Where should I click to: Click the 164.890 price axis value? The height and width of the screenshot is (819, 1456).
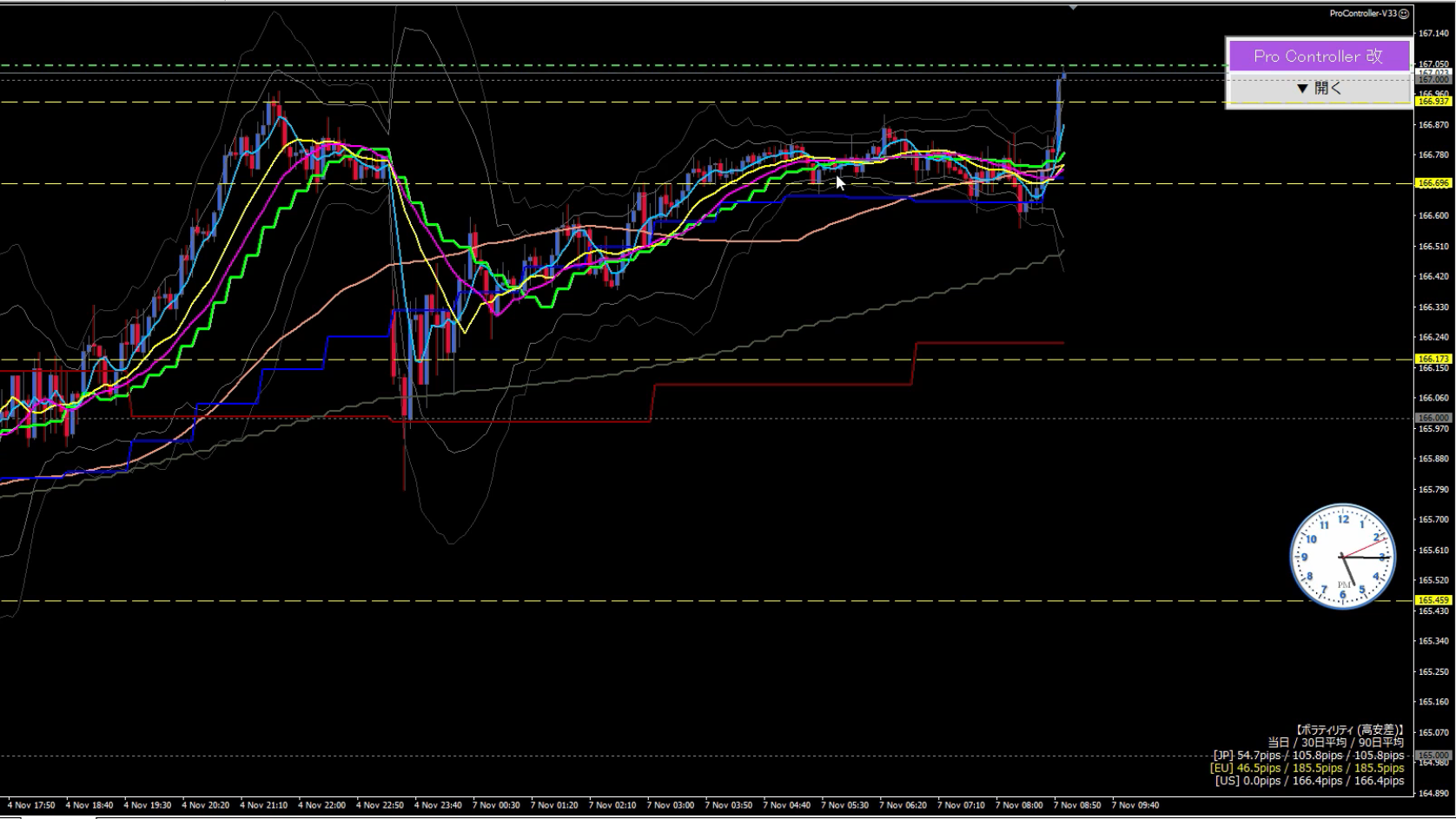coord(1433,793)
